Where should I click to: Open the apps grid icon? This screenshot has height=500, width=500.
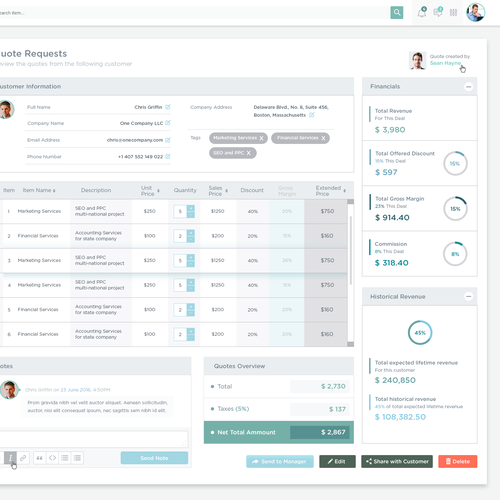[x=453, y=13]
